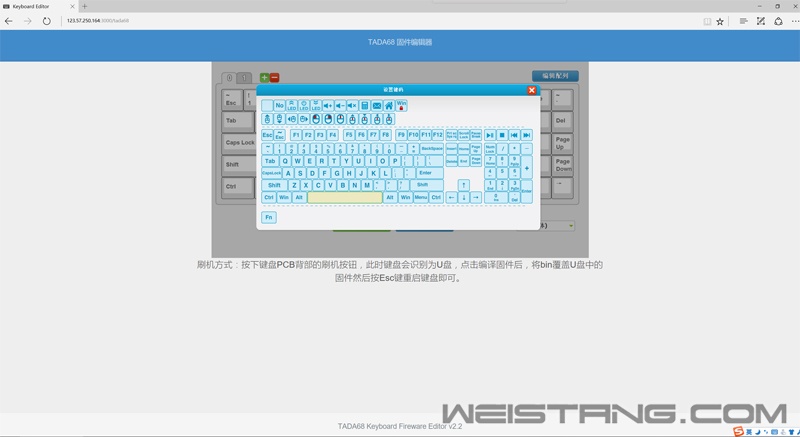Select the tilde Esc combined key
The image size is (800, 437).
click(x=280, y=135)
